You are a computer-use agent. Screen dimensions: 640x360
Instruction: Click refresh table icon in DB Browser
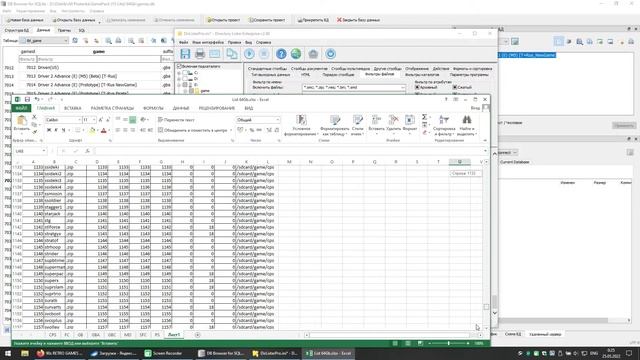[x=75, y=41]
